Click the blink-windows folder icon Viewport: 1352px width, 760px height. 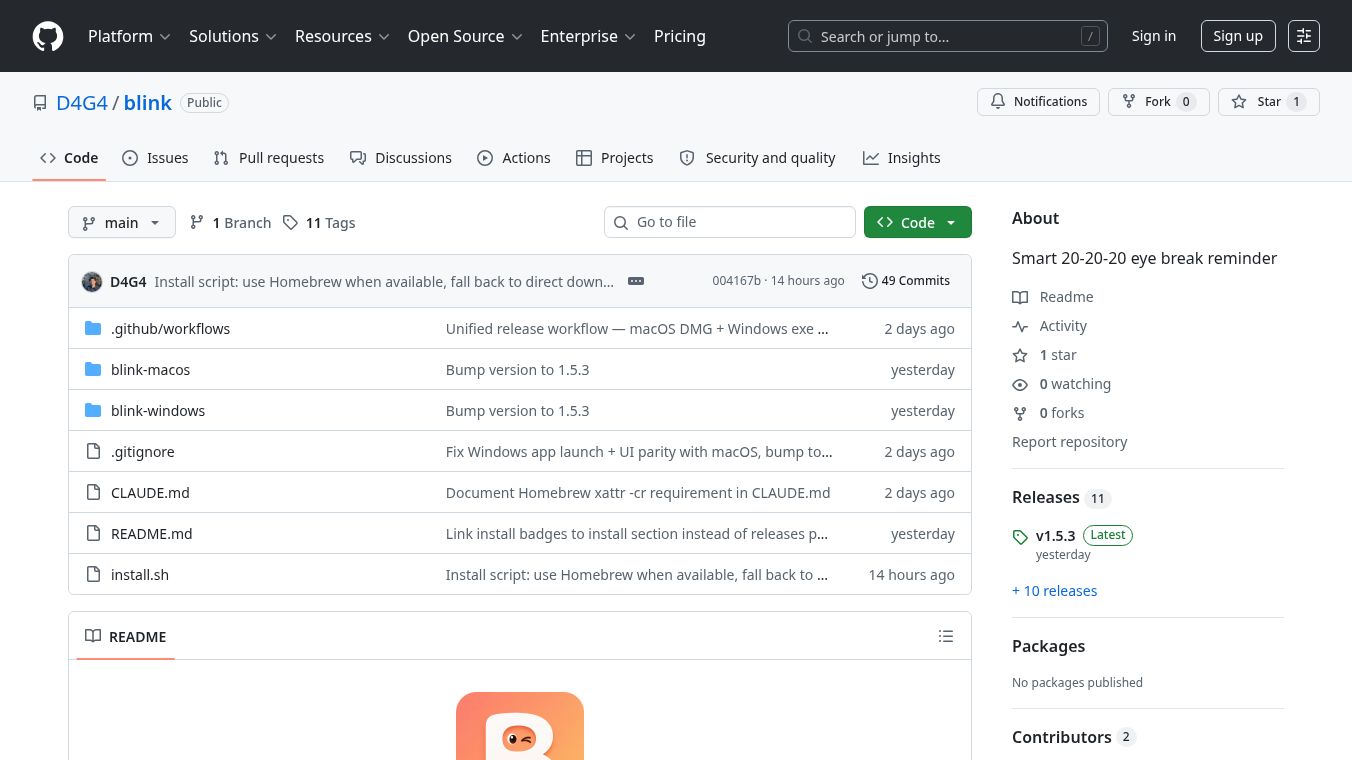point(93,410)
